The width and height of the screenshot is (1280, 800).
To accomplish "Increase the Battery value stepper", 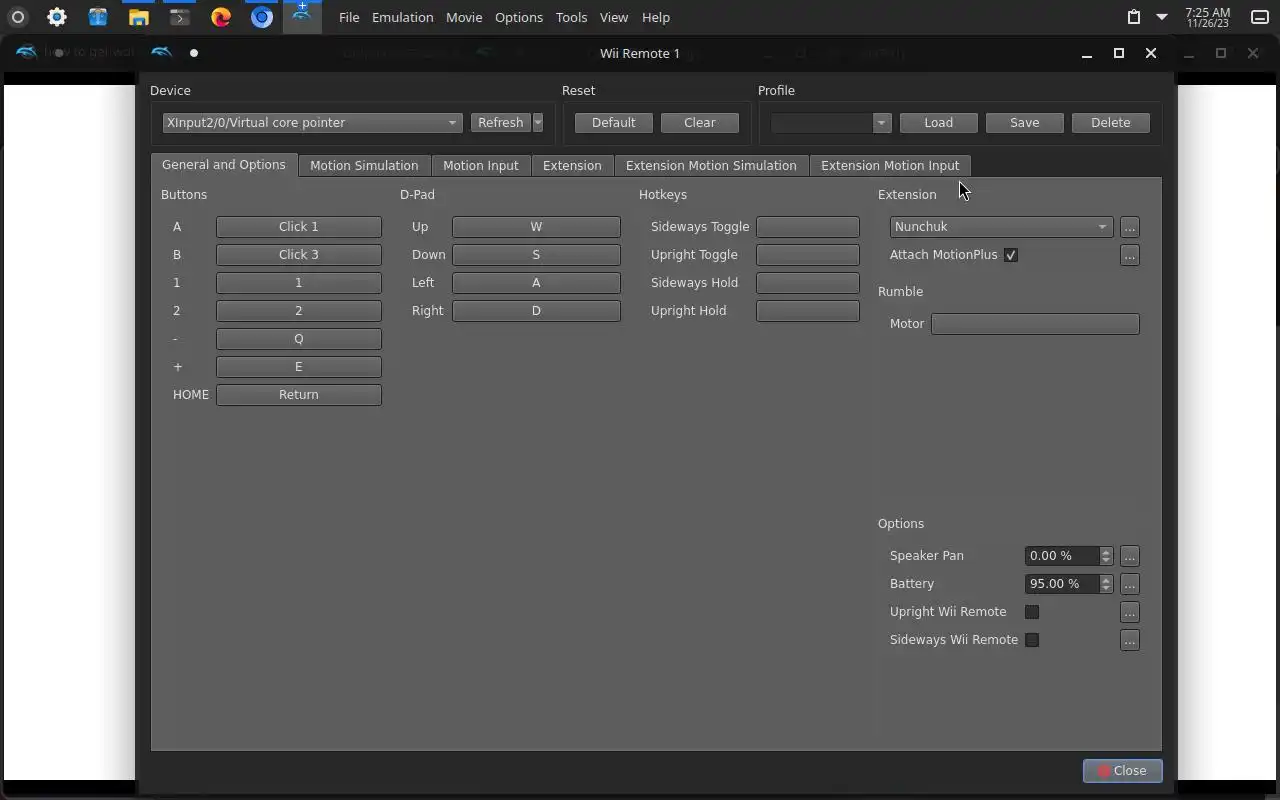I will (1106, 579).
